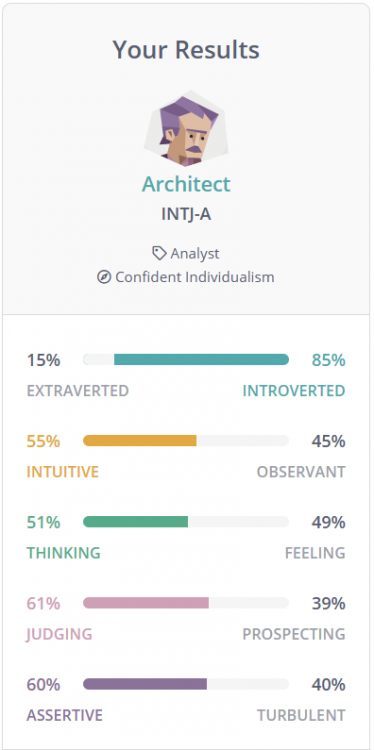
Task: Click the Architect avatar illustration
Action: (186, 128)
